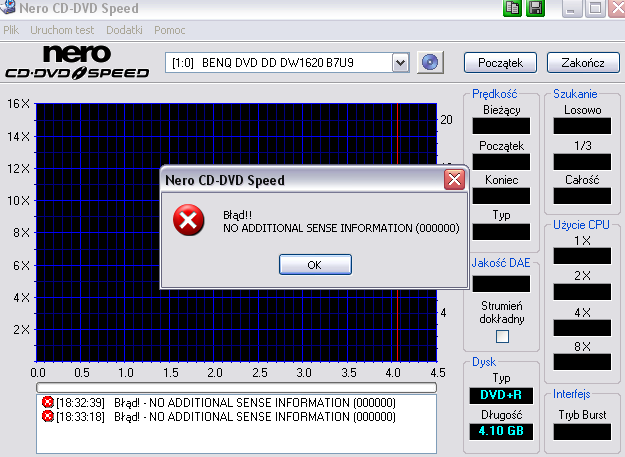The image size is (625, 457).
Task: Click the Użycie CPU group label
Action: (581, 225)
